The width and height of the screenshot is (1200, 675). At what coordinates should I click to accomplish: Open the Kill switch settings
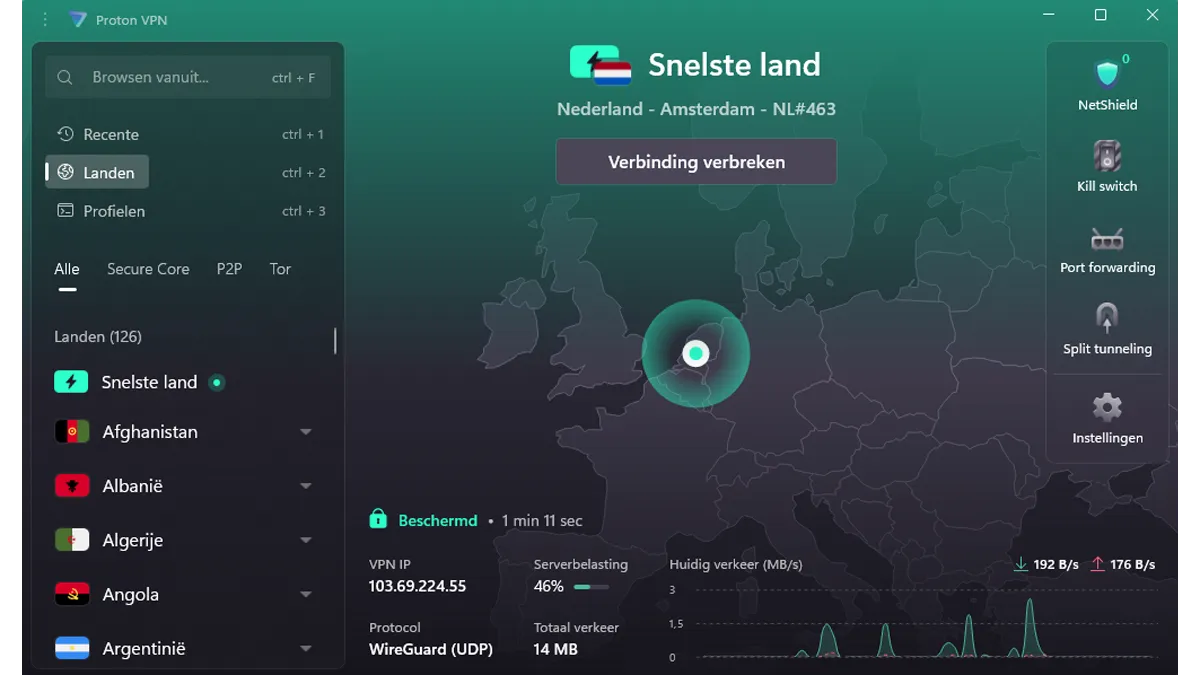pos(1107,165)
